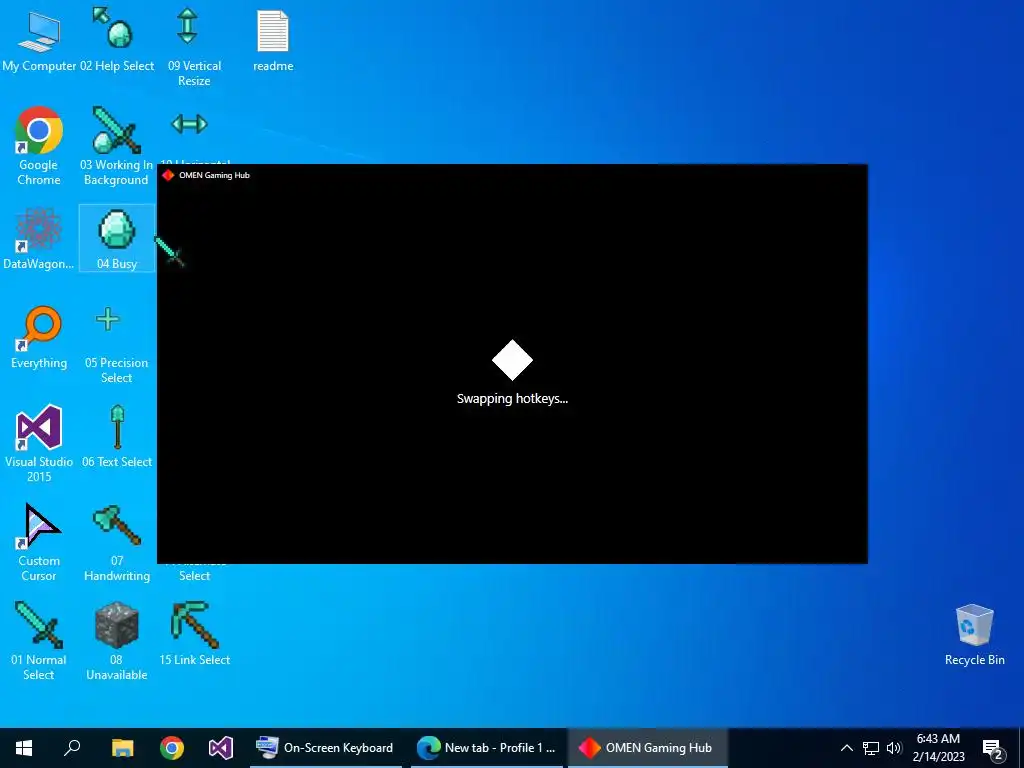Open Visual Studio from the taskbar

point(221,748)
